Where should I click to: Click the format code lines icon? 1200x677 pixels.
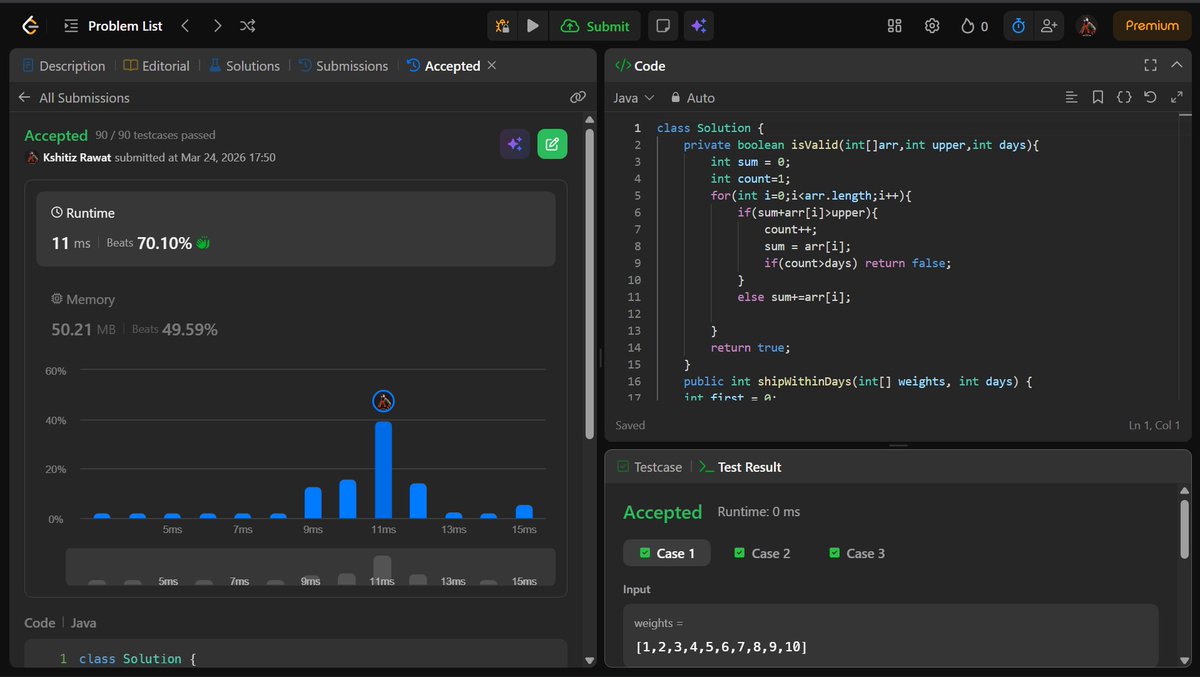pos(1072,97)
